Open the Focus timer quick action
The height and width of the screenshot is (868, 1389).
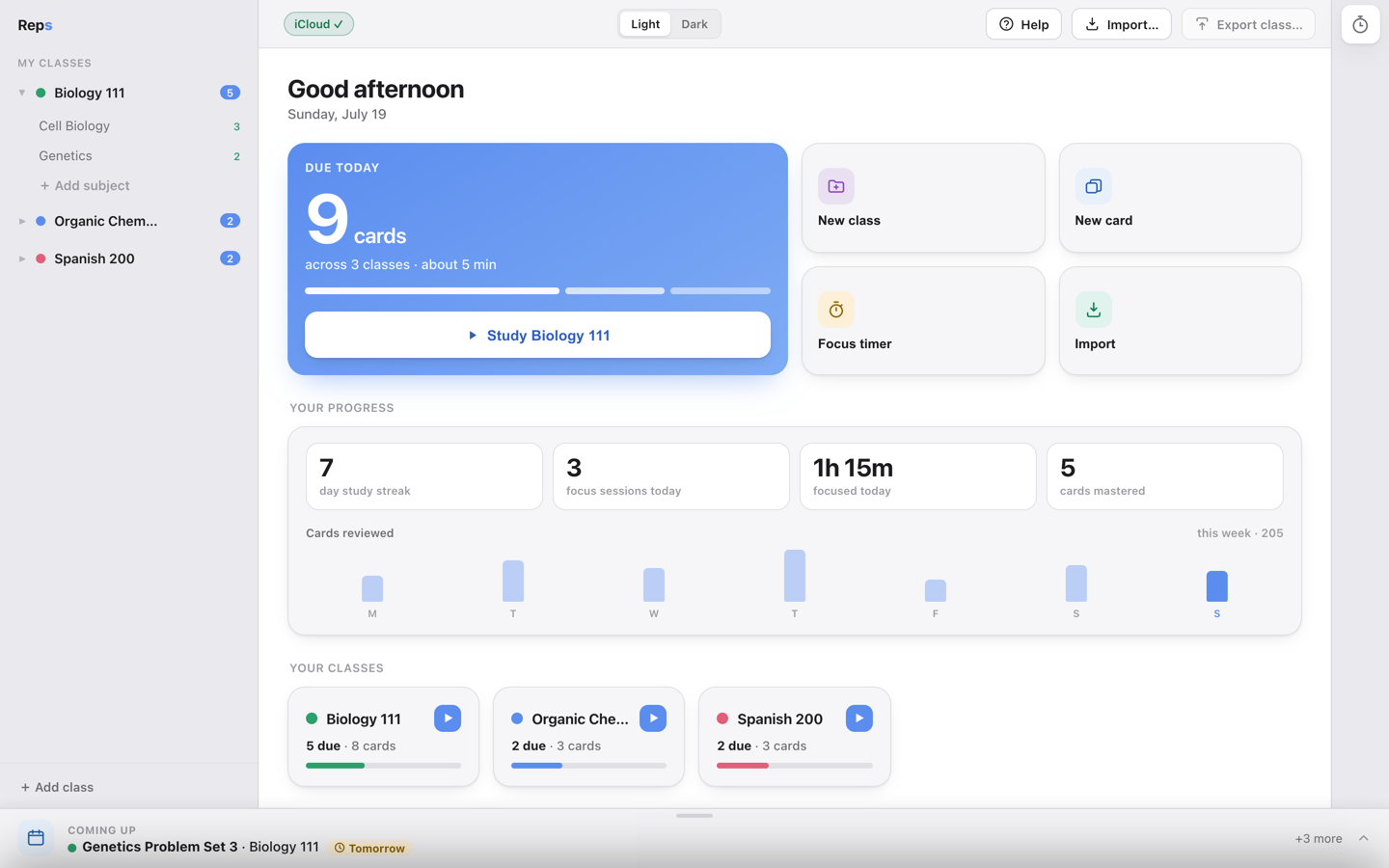pos(923,321)
